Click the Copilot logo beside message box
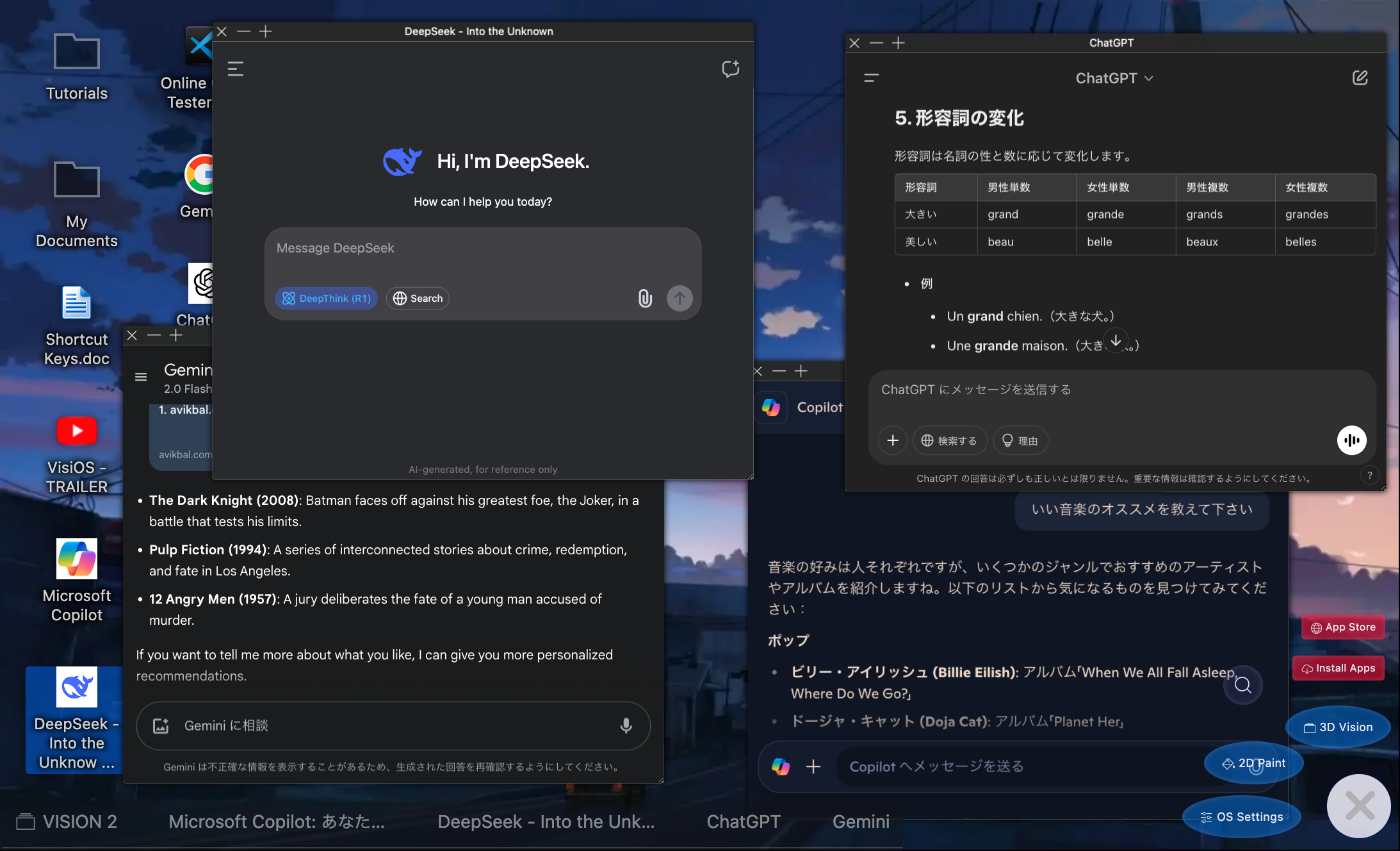 tap(781, 766)
